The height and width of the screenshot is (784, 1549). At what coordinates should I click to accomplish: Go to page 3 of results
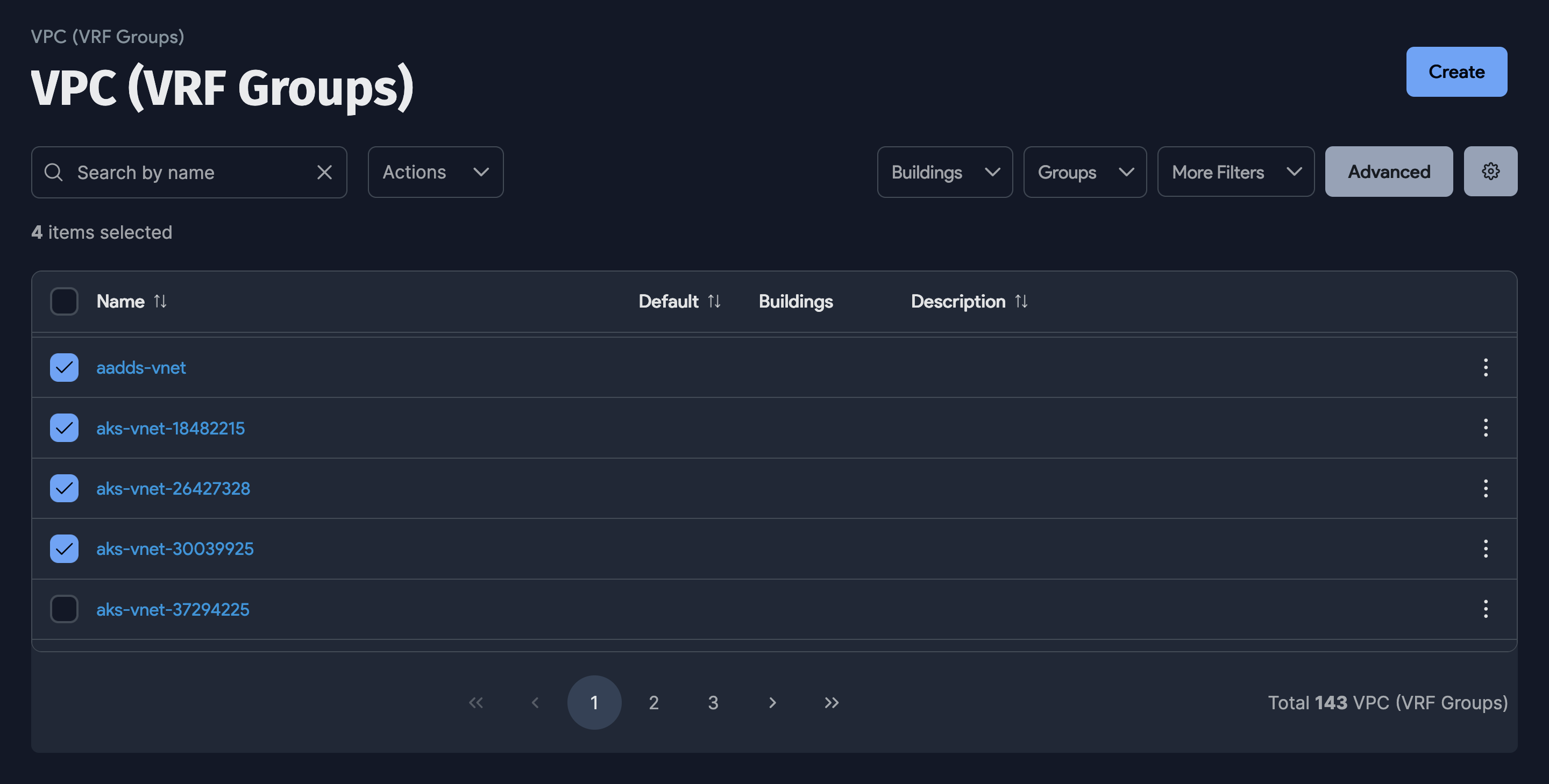coord(713,702)
